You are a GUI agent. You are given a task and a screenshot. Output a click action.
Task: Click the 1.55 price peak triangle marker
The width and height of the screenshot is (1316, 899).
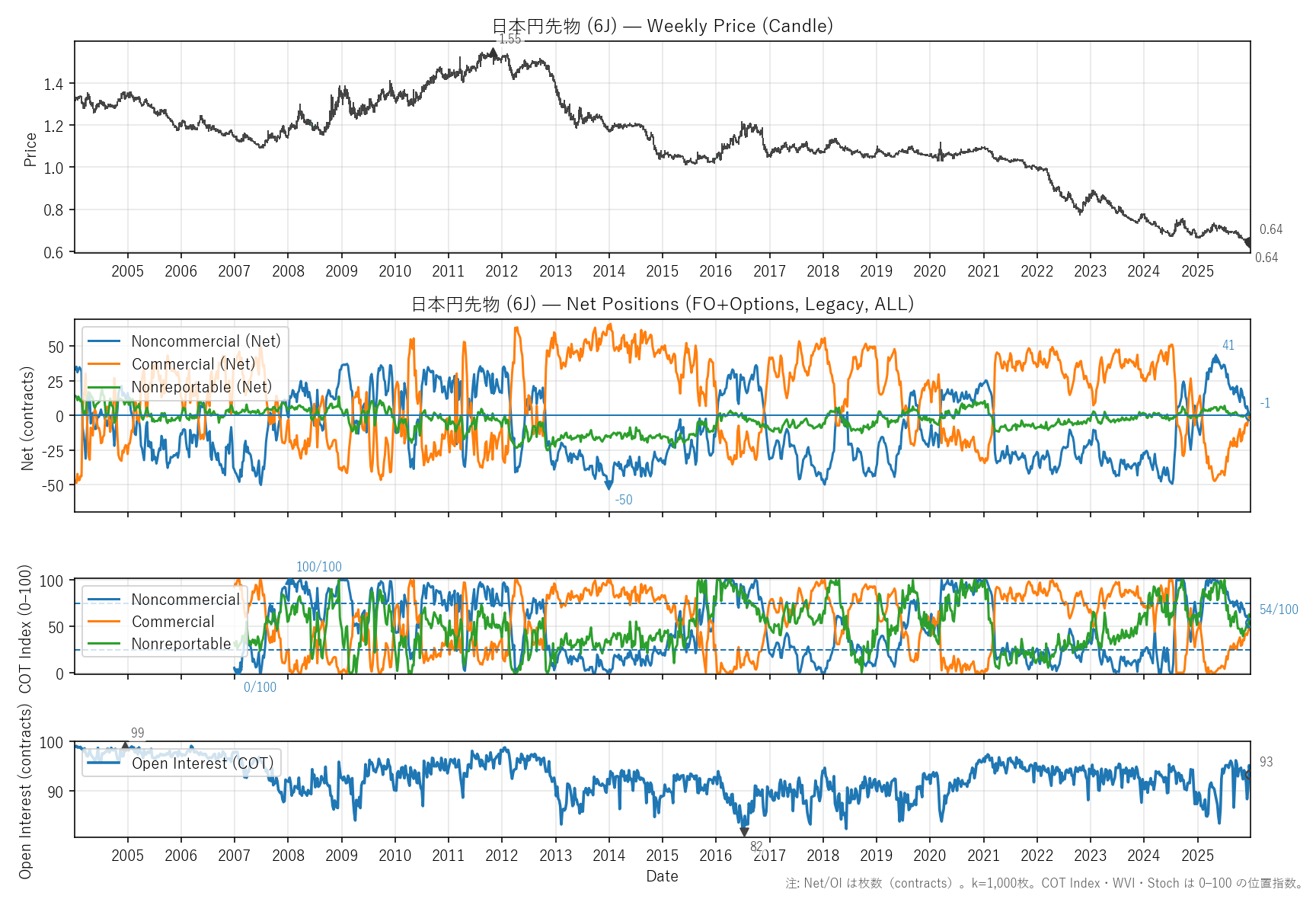493,53
